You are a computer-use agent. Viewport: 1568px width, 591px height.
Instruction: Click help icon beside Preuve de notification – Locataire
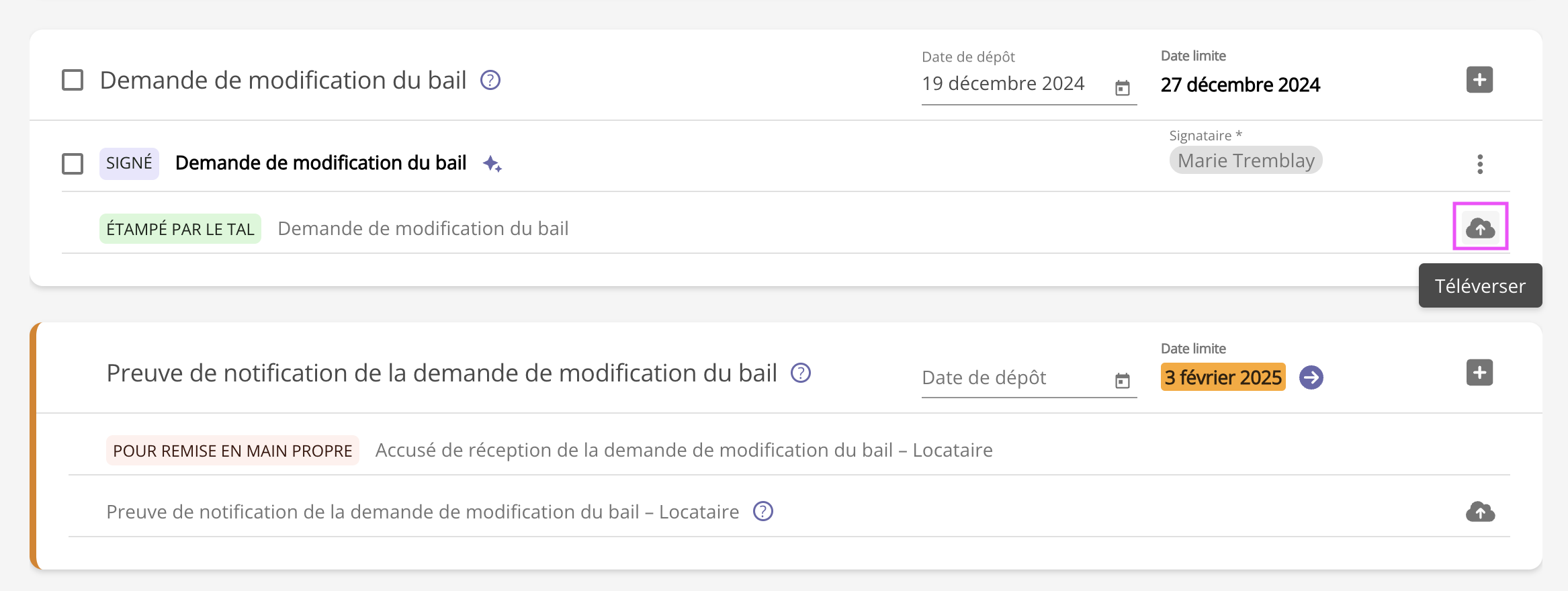pos(763,512)
